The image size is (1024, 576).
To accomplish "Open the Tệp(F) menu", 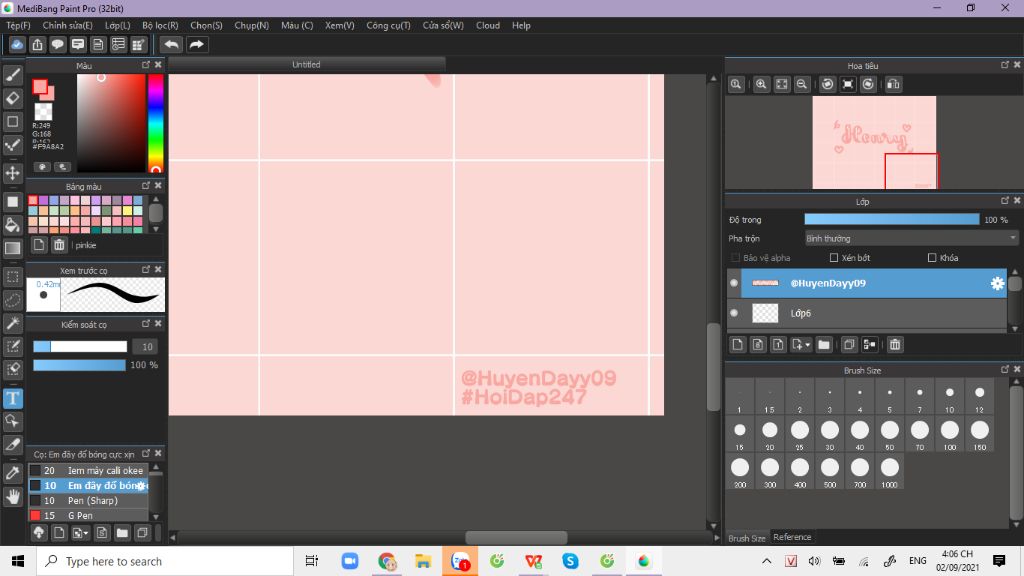I will [18, 25].
